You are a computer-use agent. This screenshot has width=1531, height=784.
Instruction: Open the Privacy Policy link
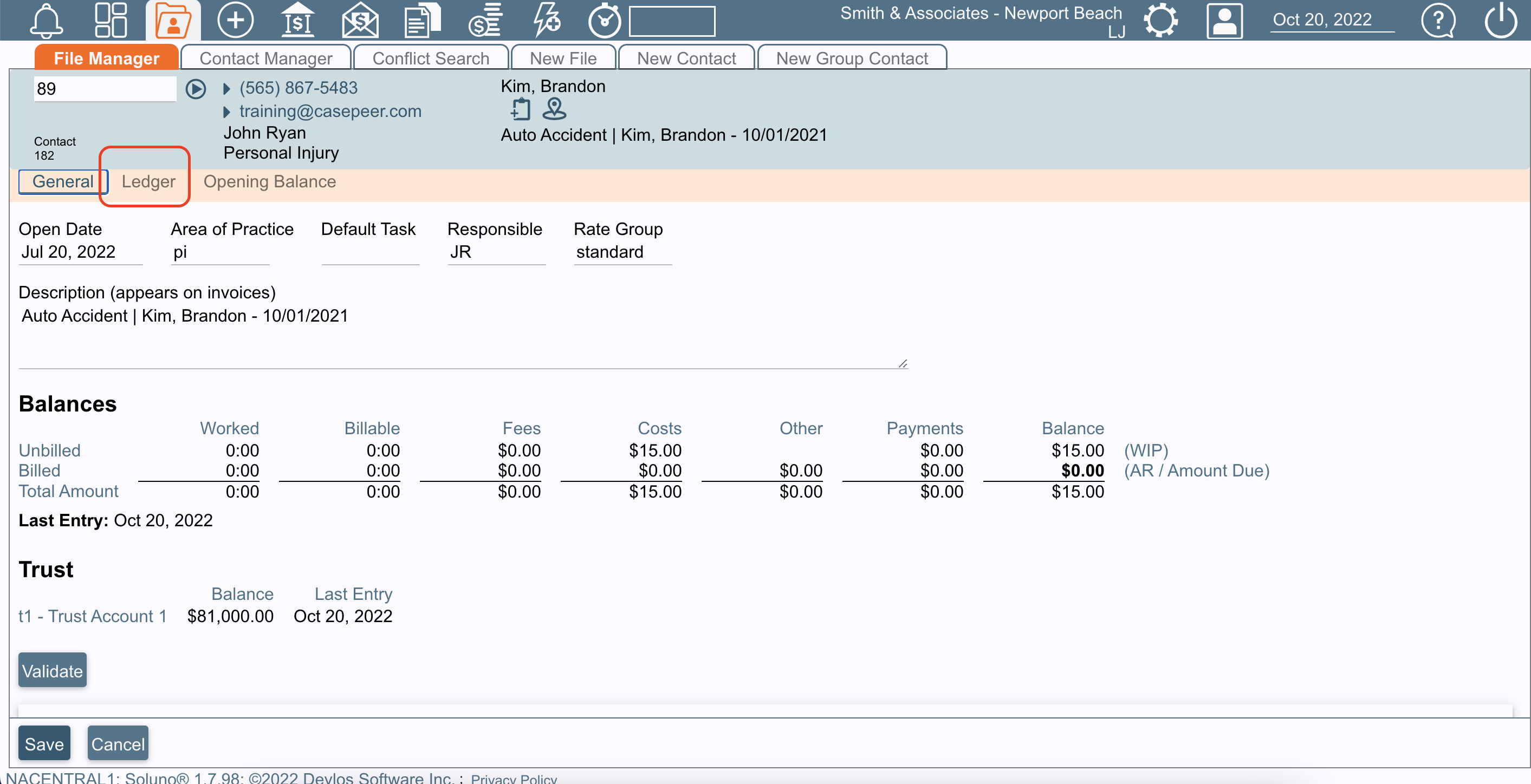514,779
